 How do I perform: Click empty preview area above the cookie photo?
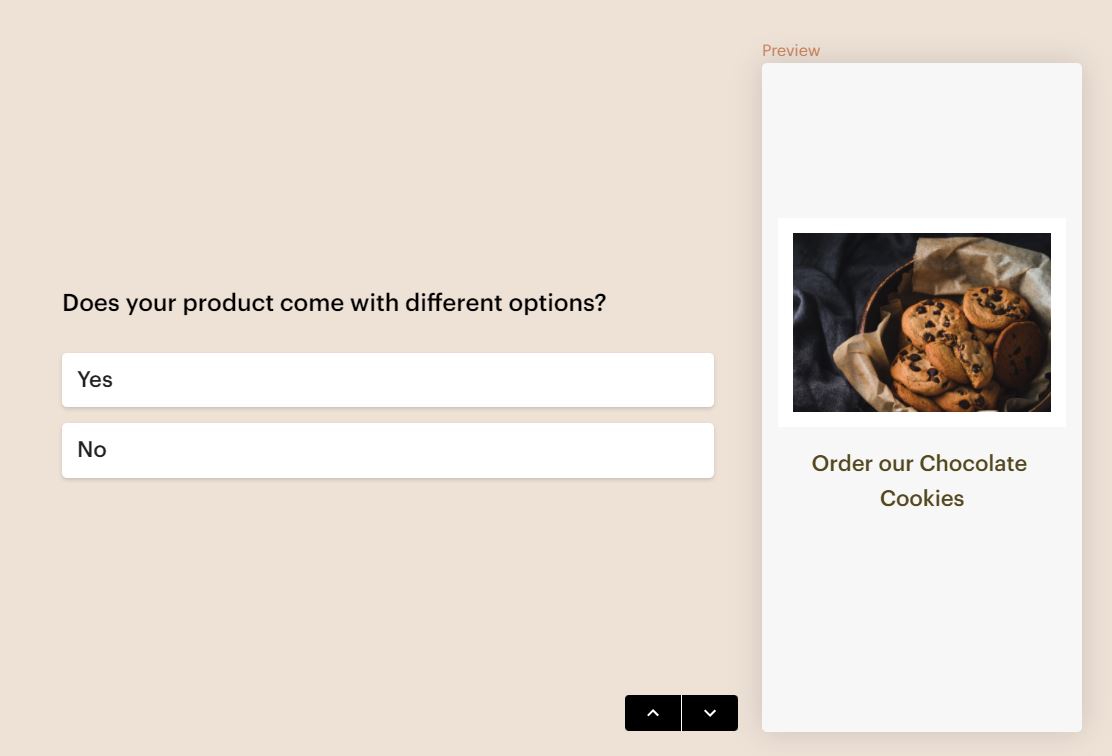click(920, 140)
